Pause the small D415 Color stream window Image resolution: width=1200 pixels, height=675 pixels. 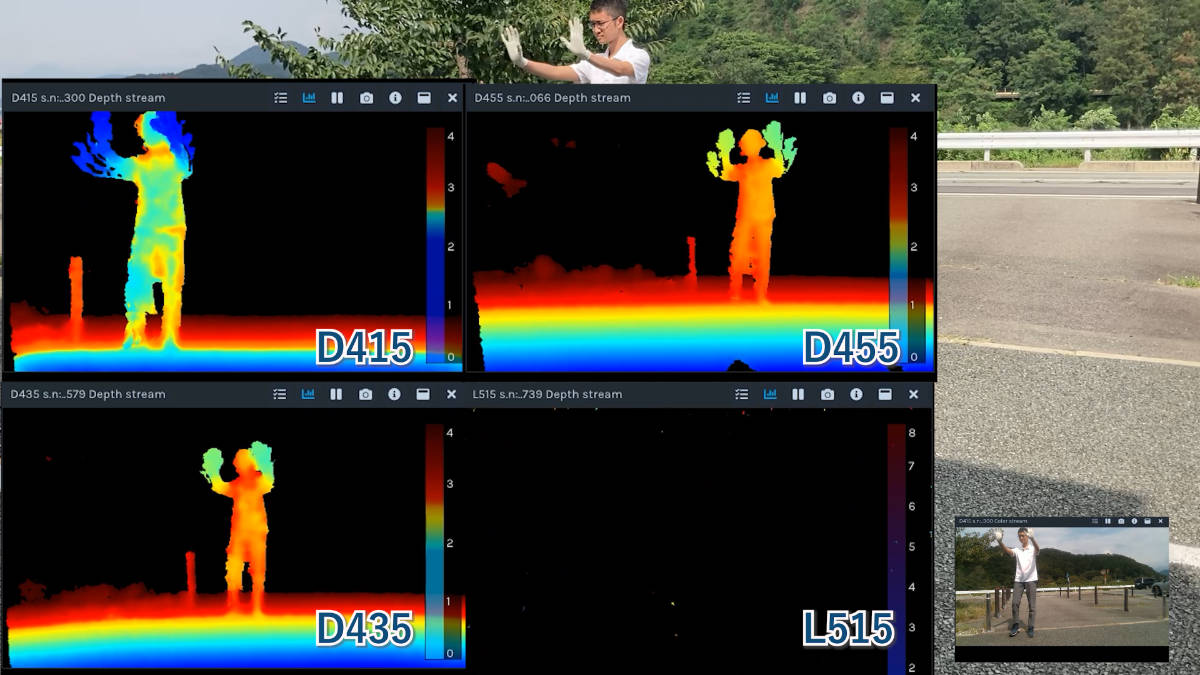click(x=1108, y=521)
